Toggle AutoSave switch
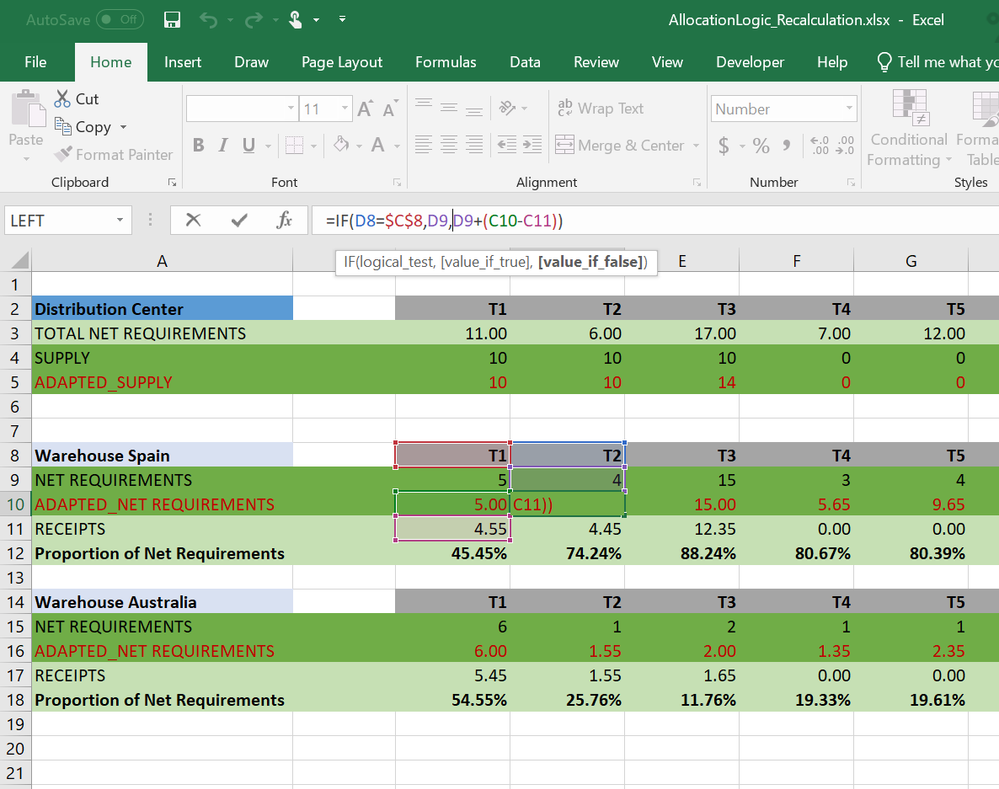This screenshot has width=999, height=789. 119,20
